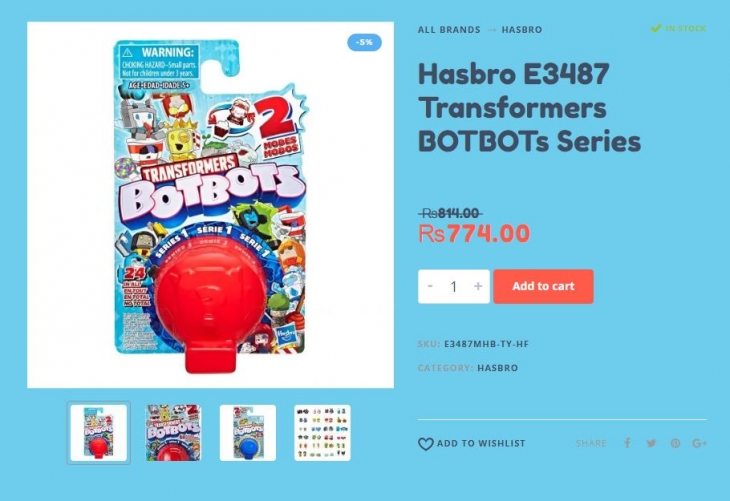Open Hasbro breadcrumb link
The height and width of the screenshot is (501, 730).
(x=521, y=30)
